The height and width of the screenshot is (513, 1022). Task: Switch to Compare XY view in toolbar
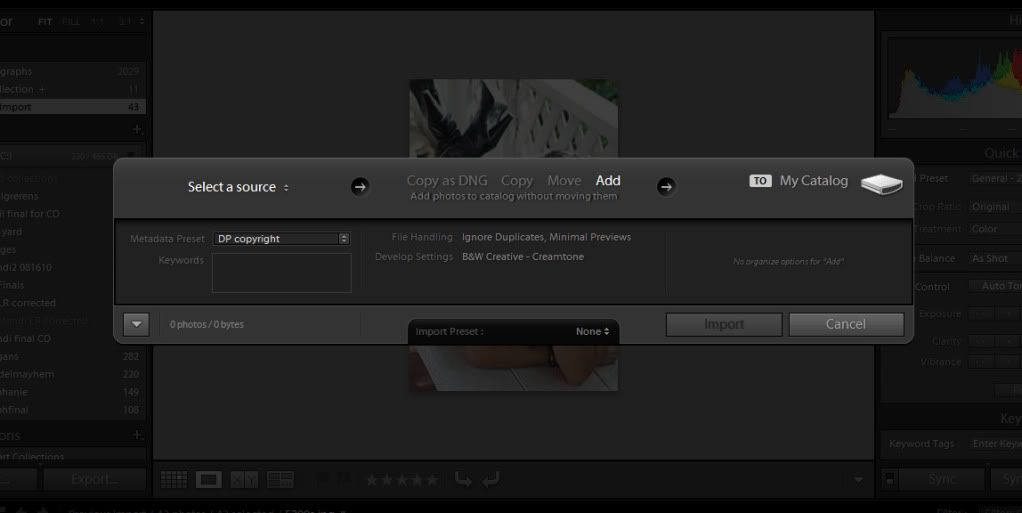pyautogui.click(x=244, y=480)
